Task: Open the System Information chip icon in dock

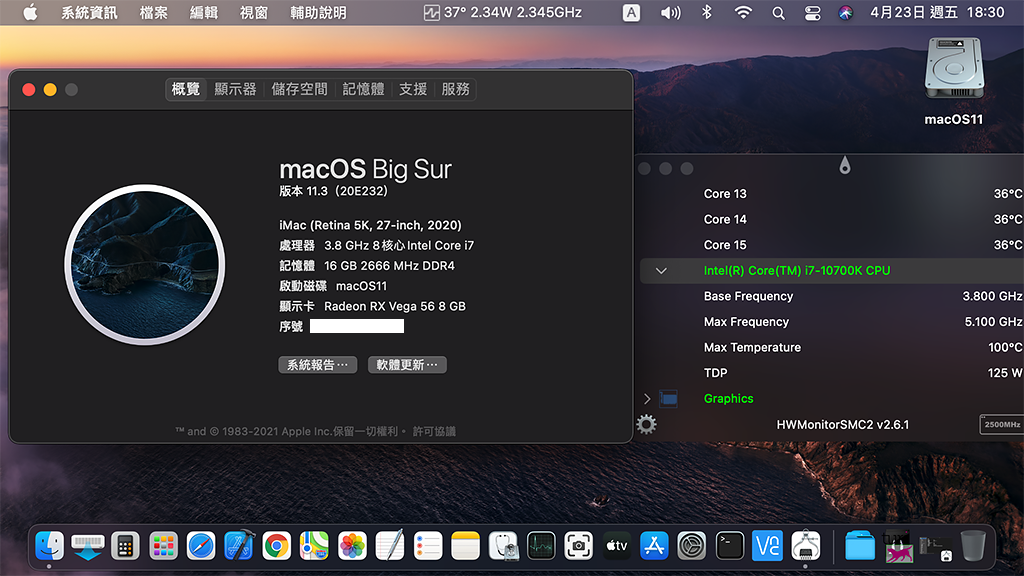Action: [805, 545]
